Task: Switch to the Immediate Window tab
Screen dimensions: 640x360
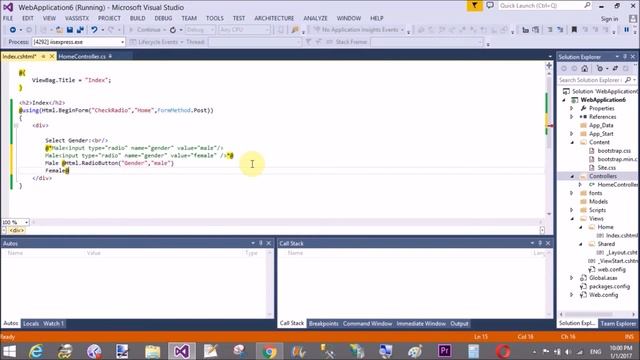Action: point(421,324)
